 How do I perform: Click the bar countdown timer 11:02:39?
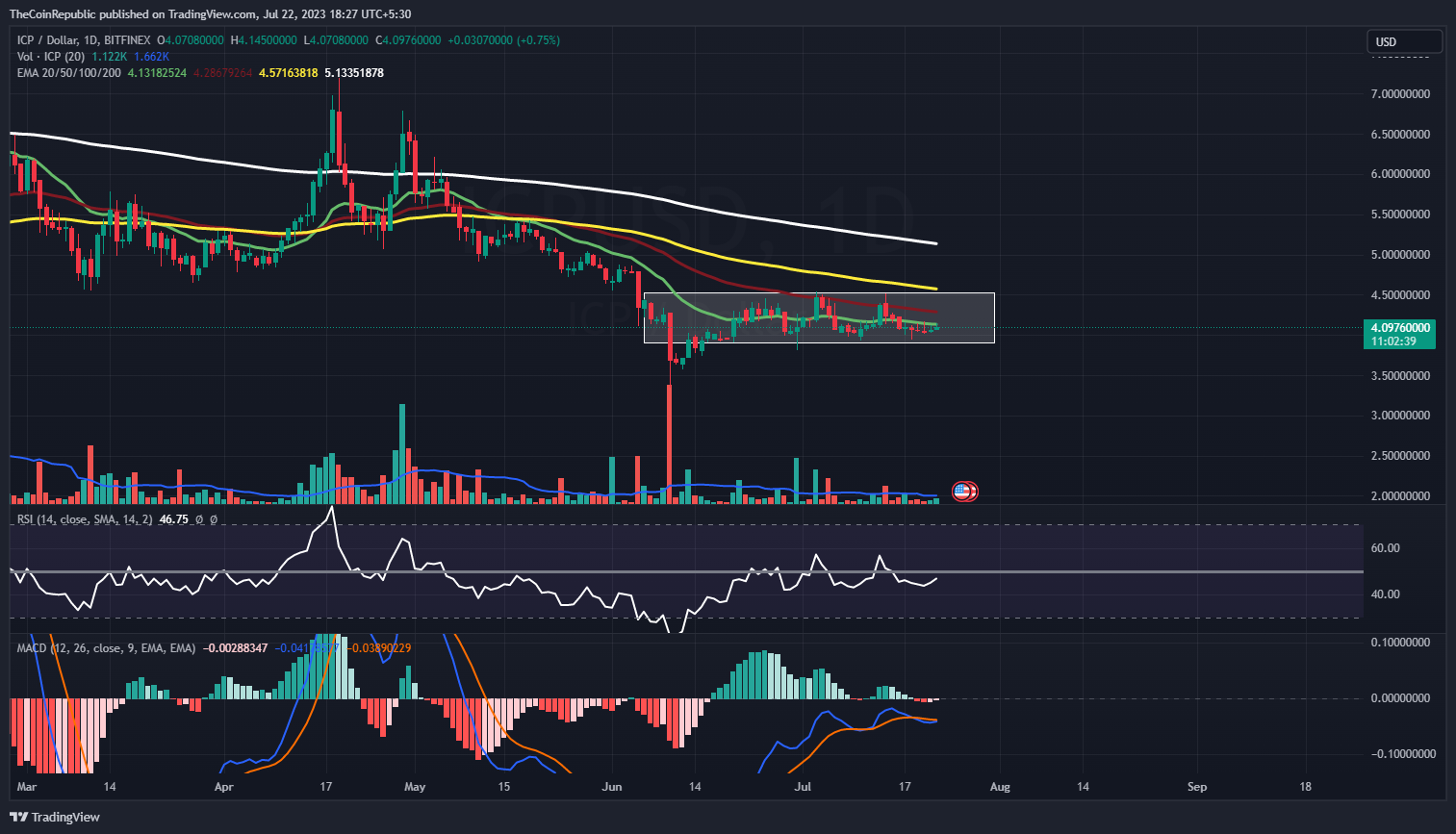point(1392,341)
